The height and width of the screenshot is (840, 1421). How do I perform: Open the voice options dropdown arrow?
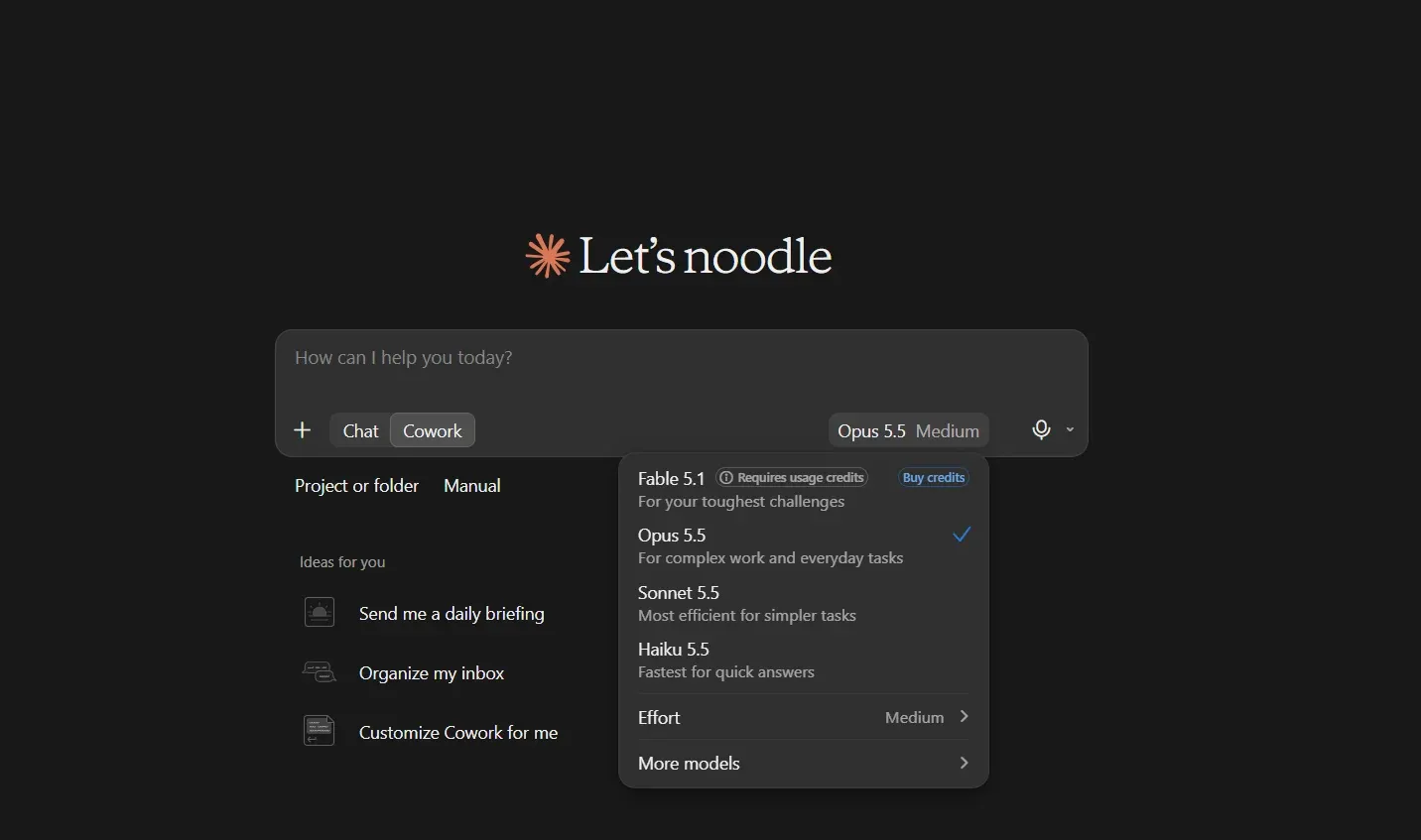[x=1070, y=429]
